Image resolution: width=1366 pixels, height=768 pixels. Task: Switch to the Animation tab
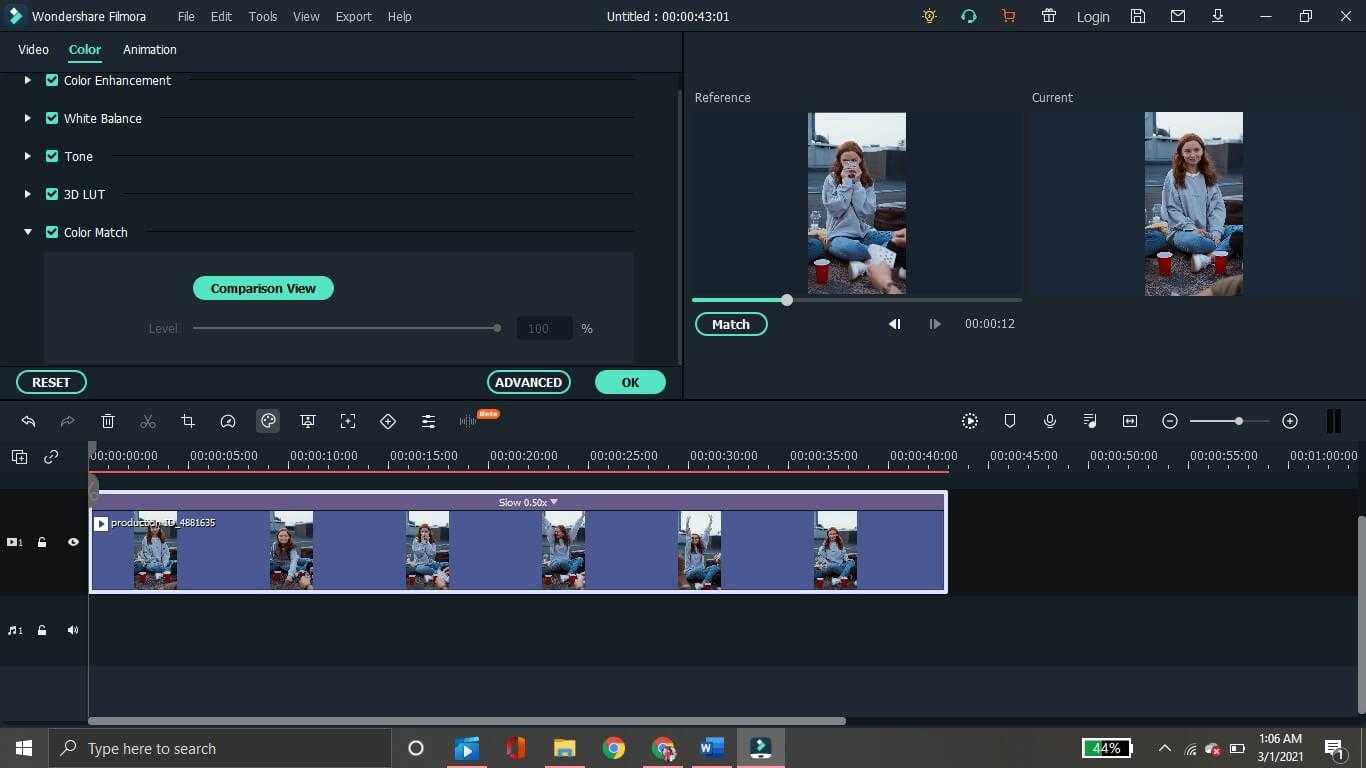click(x=149, y=49)
